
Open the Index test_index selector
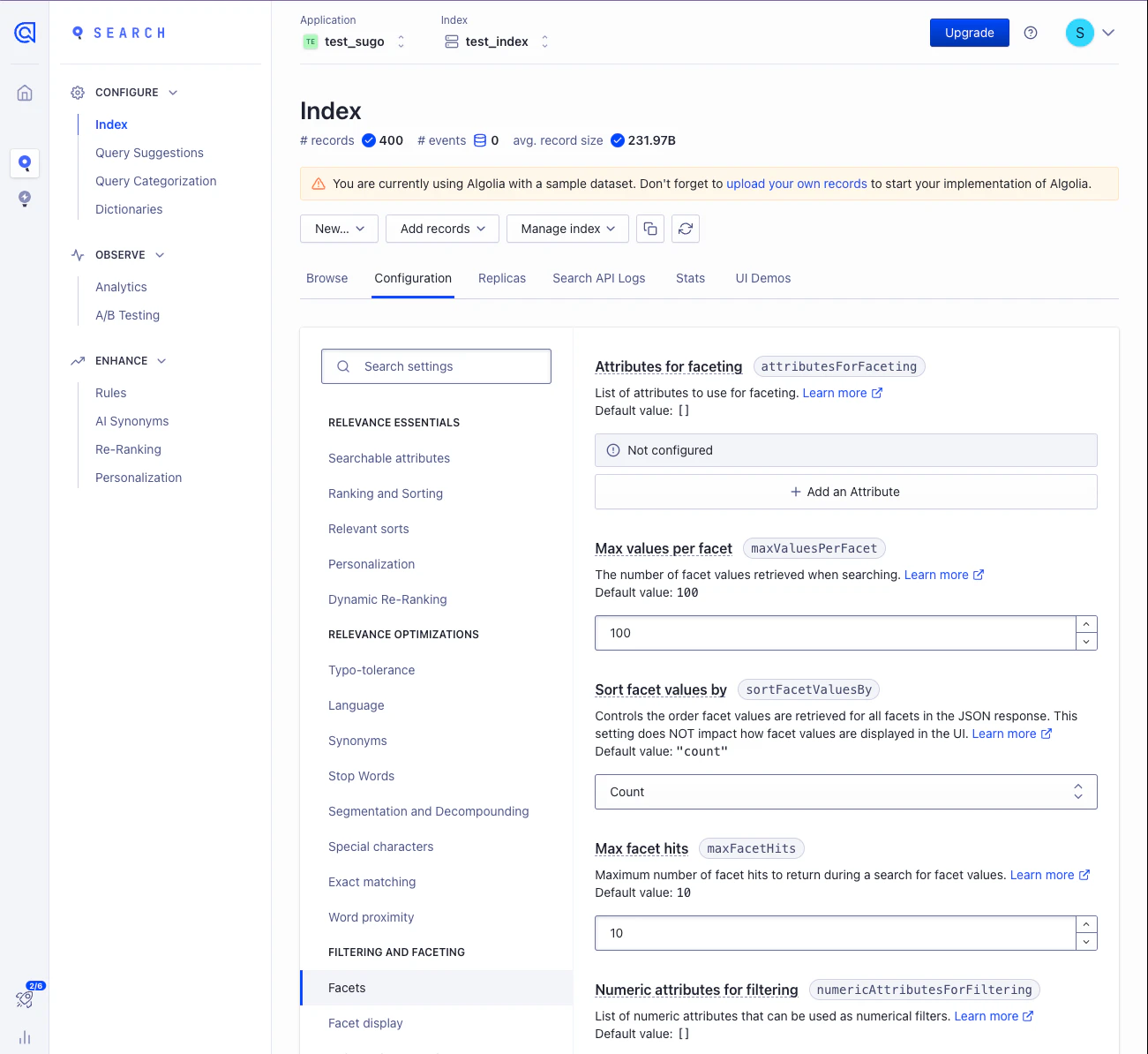(x=496, y=41)
